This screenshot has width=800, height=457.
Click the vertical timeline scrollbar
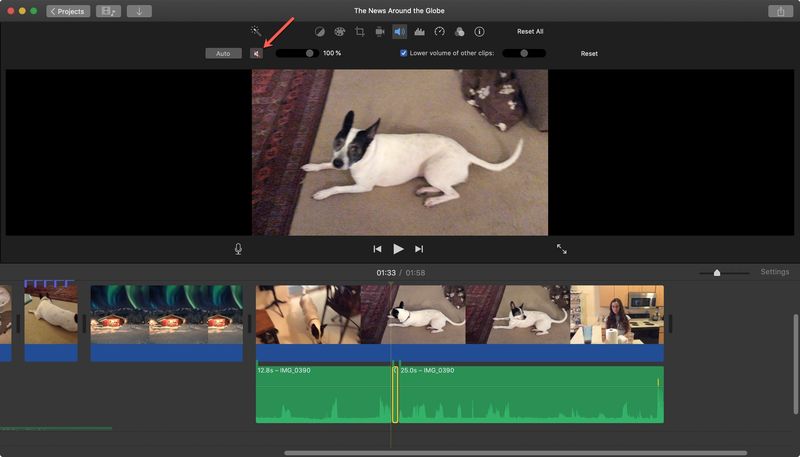[795, 364]
